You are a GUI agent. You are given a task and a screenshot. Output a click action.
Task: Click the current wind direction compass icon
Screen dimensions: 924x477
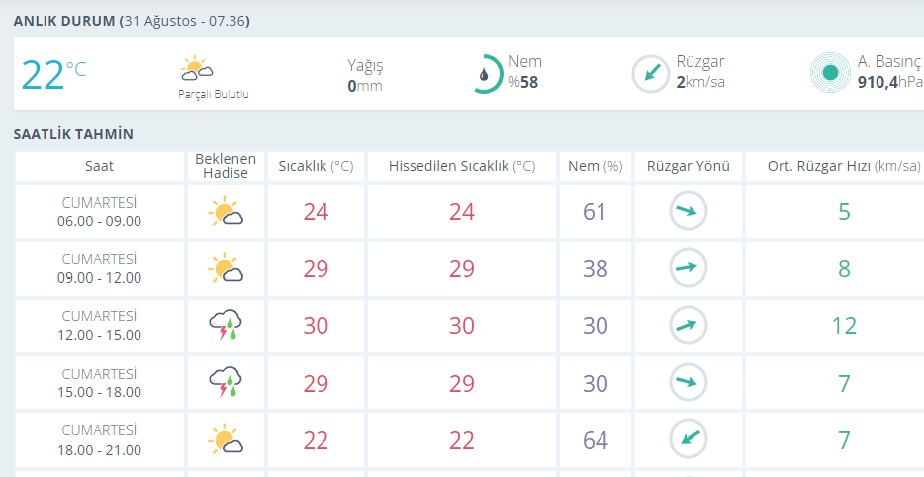(650, 73)
